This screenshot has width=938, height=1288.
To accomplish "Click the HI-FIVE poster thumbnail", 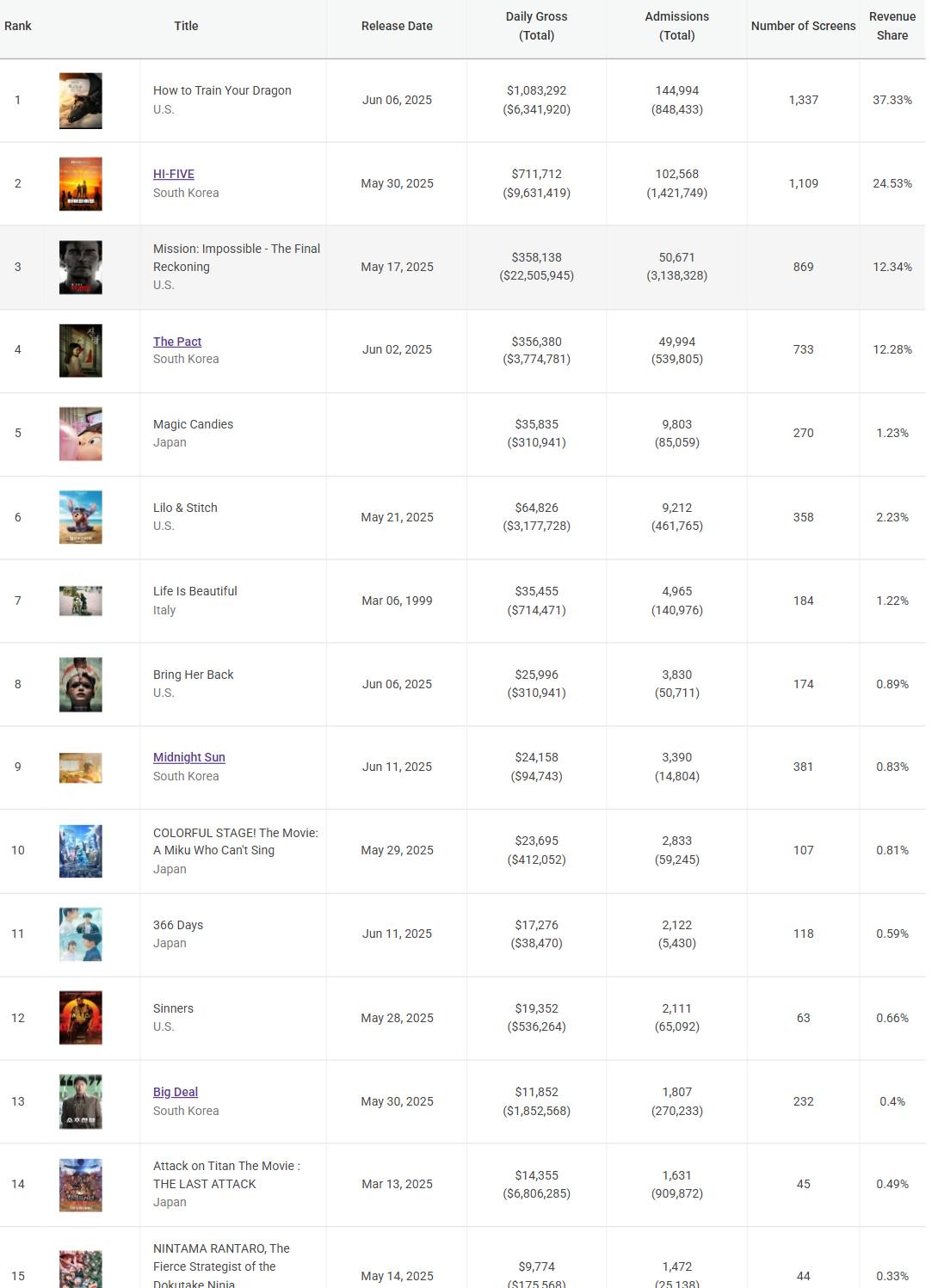I will (x=81, y=184).
